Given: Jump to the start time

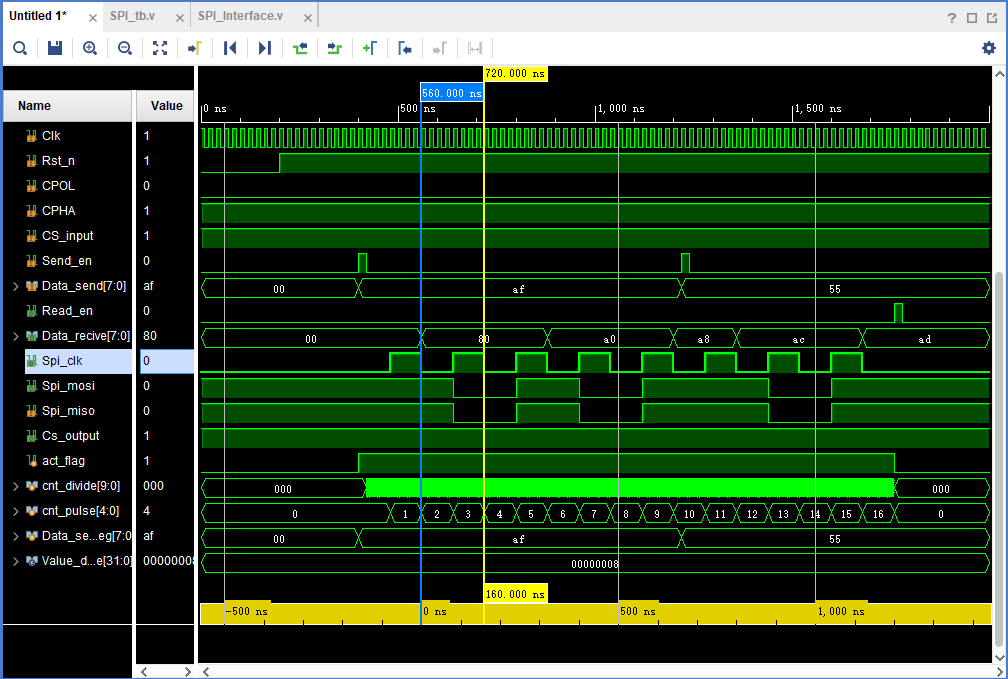Looking at the screenshot, I should tap(230, 48).
